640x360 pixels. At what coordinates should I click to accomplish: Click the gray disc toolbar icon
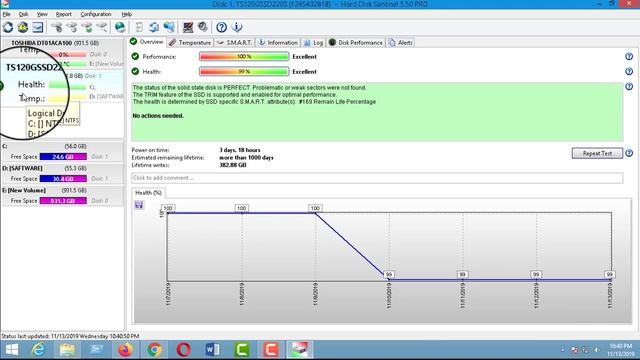(203, 27)
